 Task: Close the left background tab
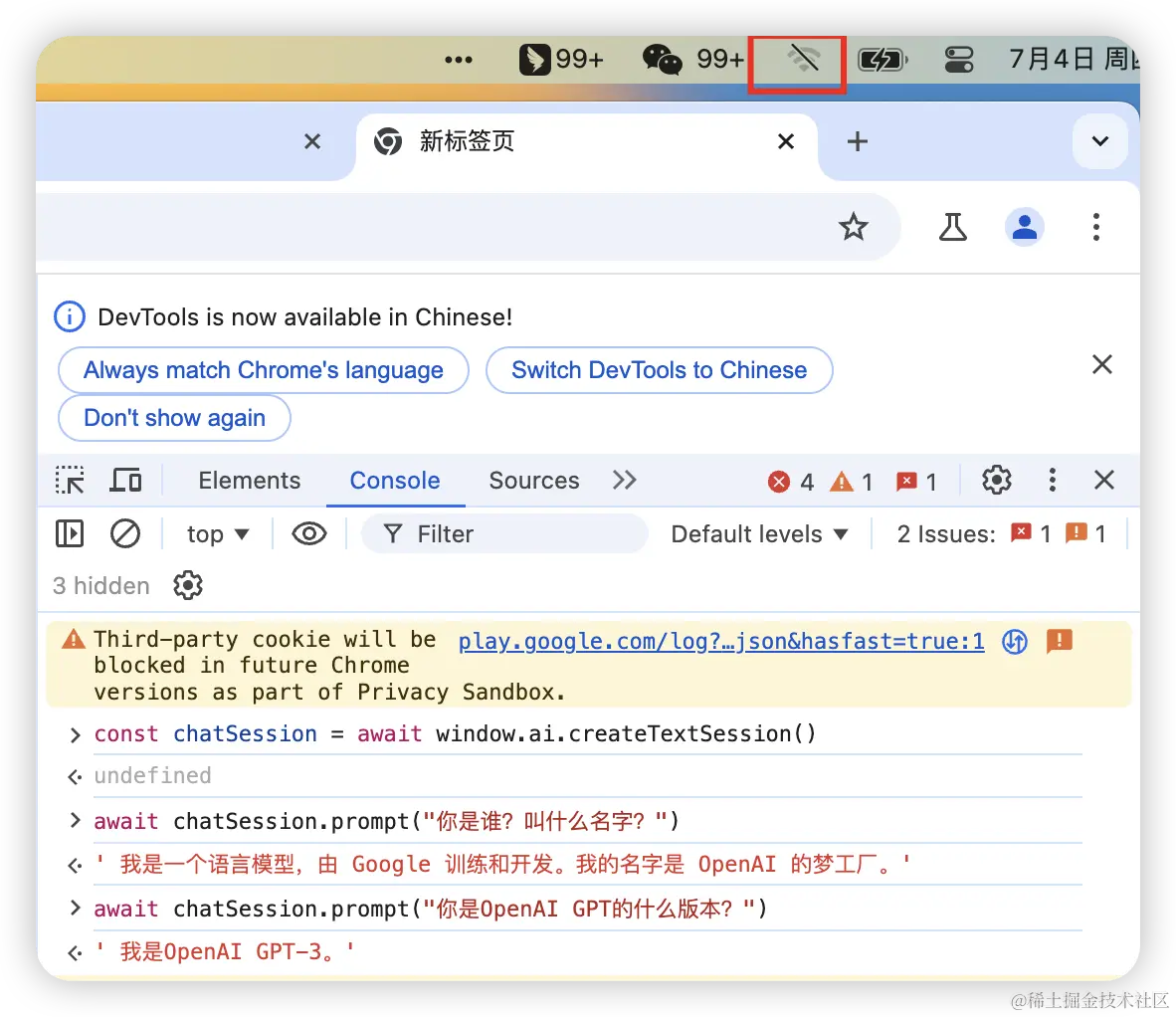click(x=312, y=141)
